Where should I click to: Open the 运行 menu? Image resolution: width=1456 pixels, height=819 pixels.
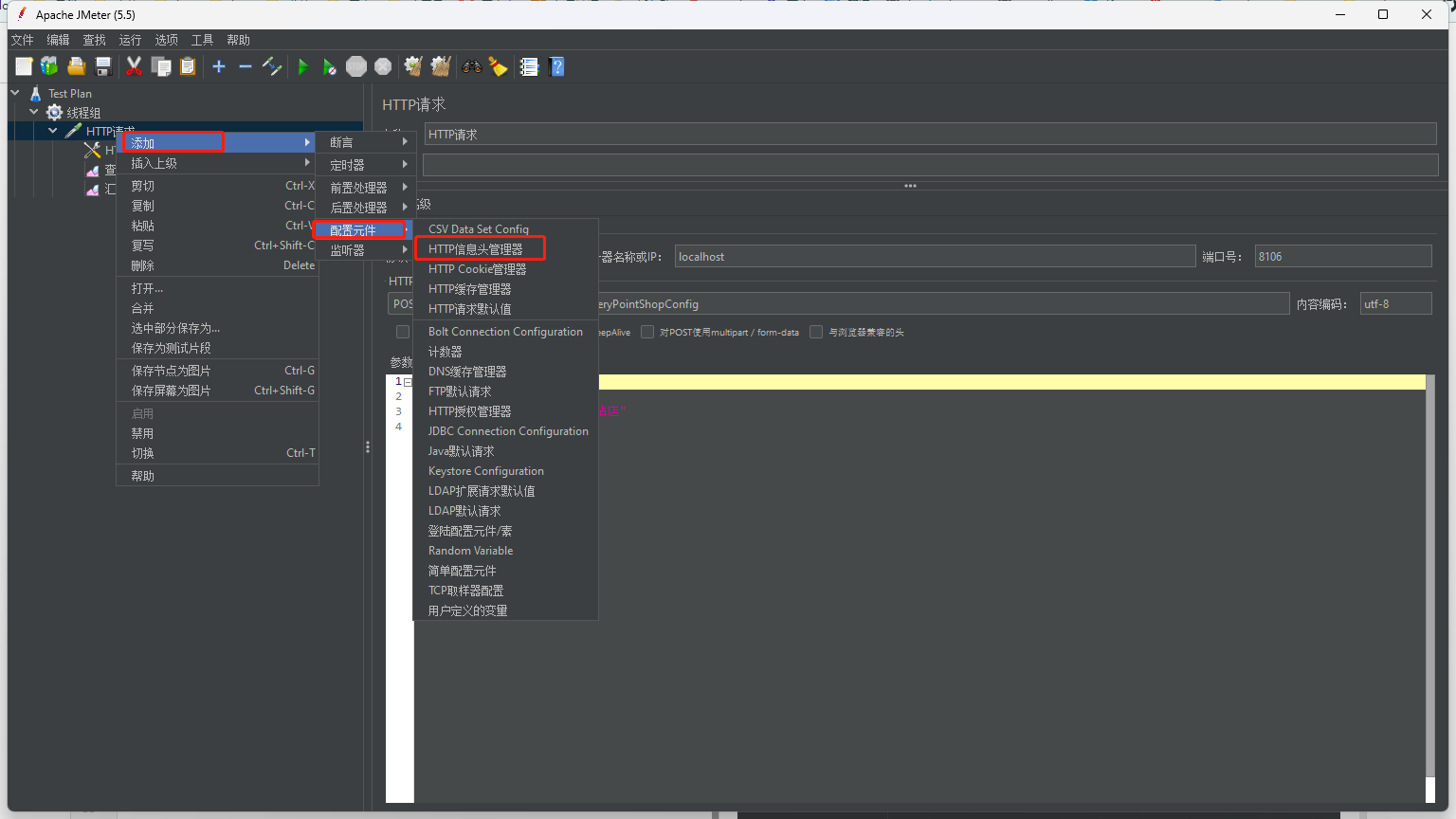point(131,40)
